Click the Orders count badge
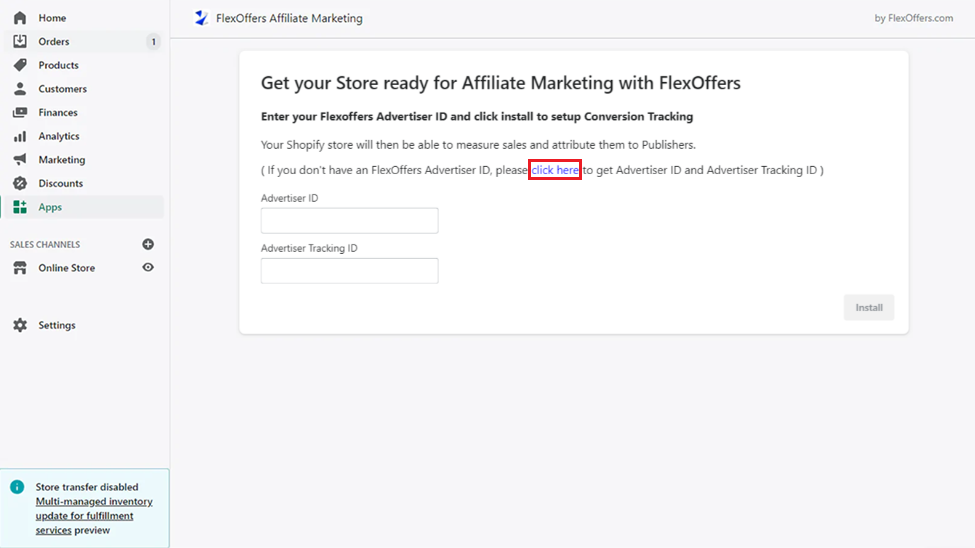Screen dimensions: 975x548 153,42
